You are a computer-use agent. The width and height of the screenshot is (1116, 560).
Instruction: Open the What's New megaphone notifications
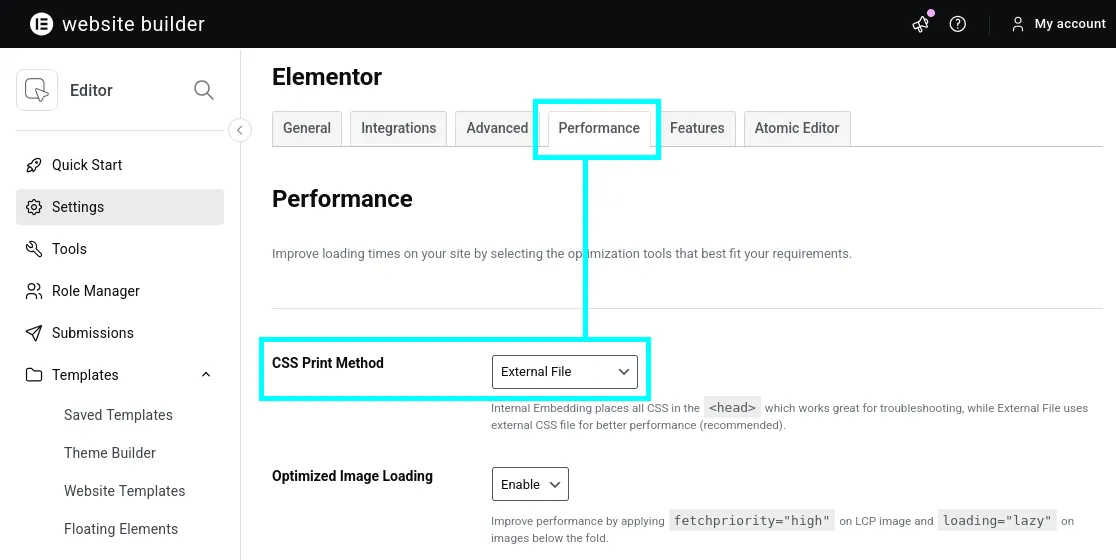click(921, 24)
